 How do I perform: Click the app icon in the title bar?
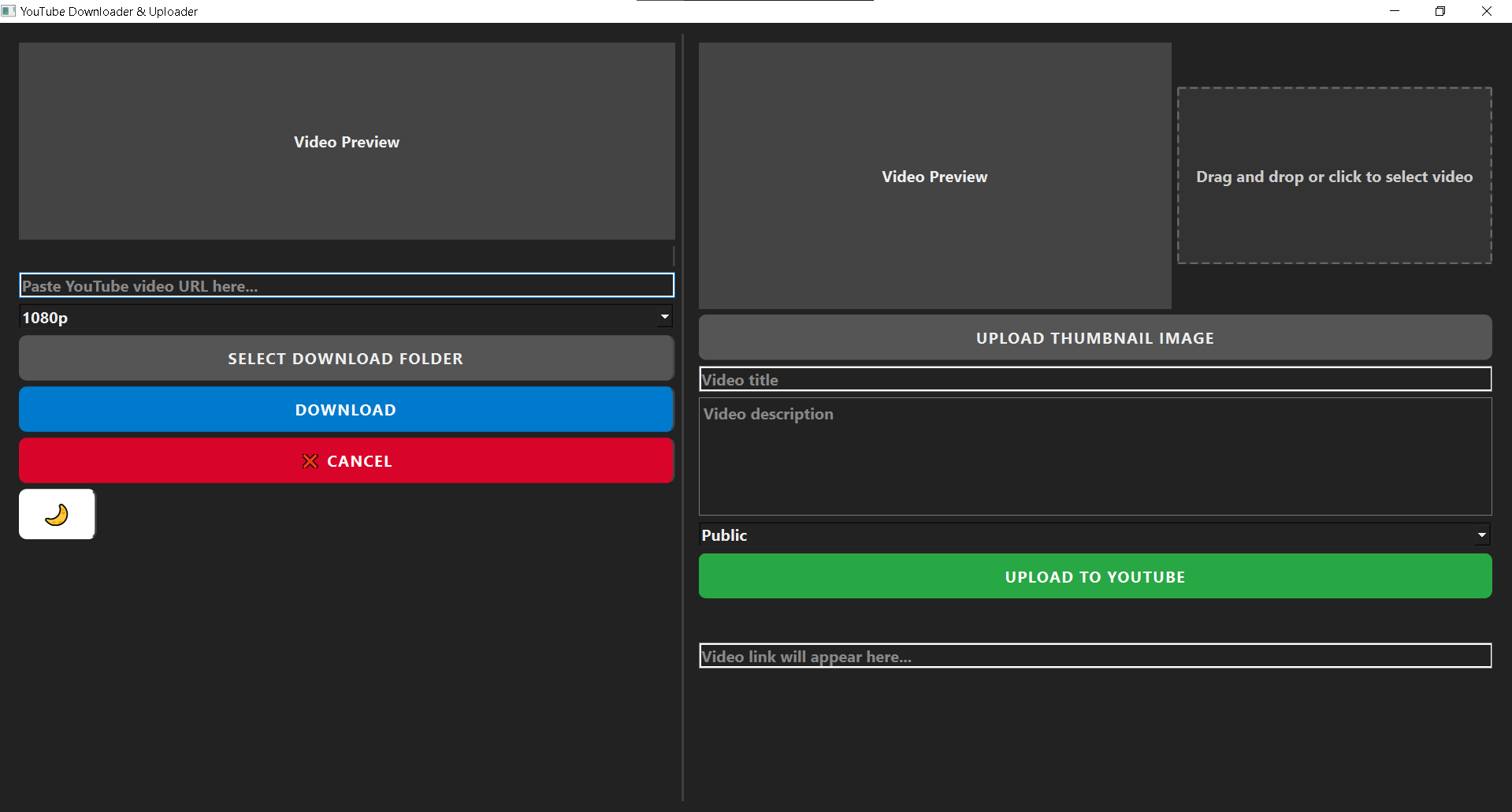9,11
